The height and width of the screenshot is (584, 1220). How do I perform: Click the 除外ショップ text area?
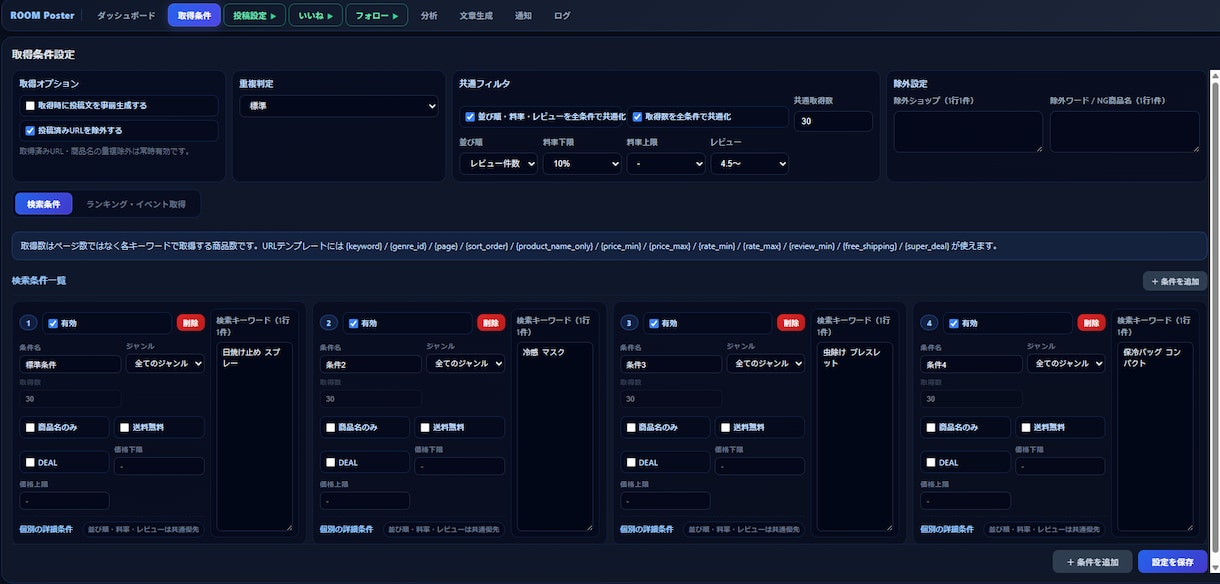[968, 131]
